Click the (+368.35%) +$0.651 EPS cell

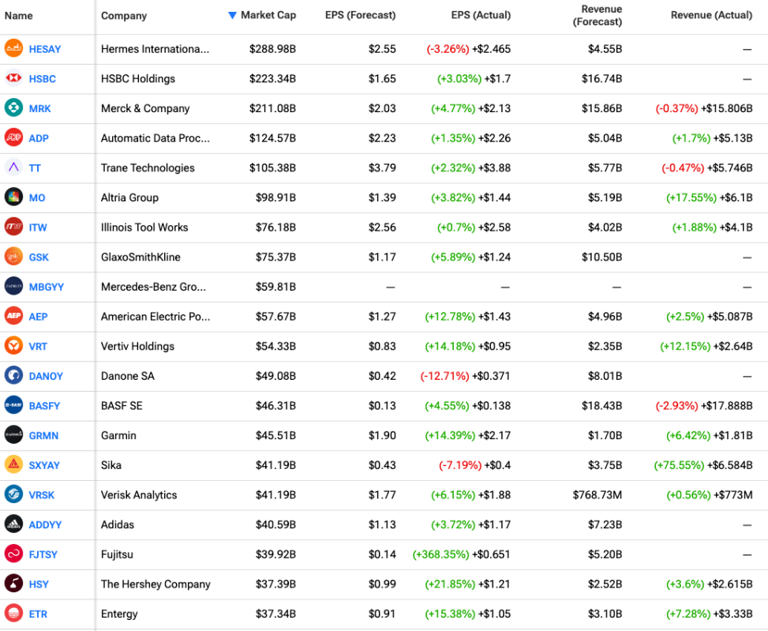[x=461, y=555]
